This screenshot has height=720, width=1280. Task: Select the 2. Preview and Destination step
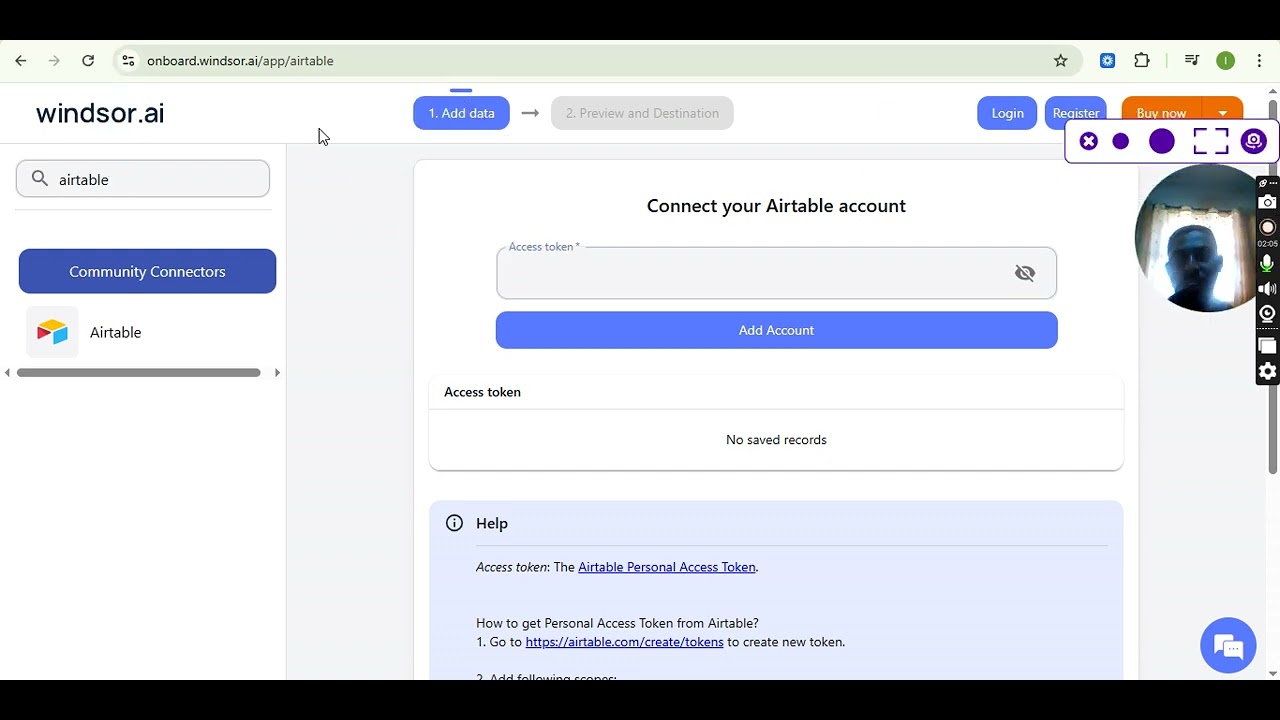click(x=642, y=113)
